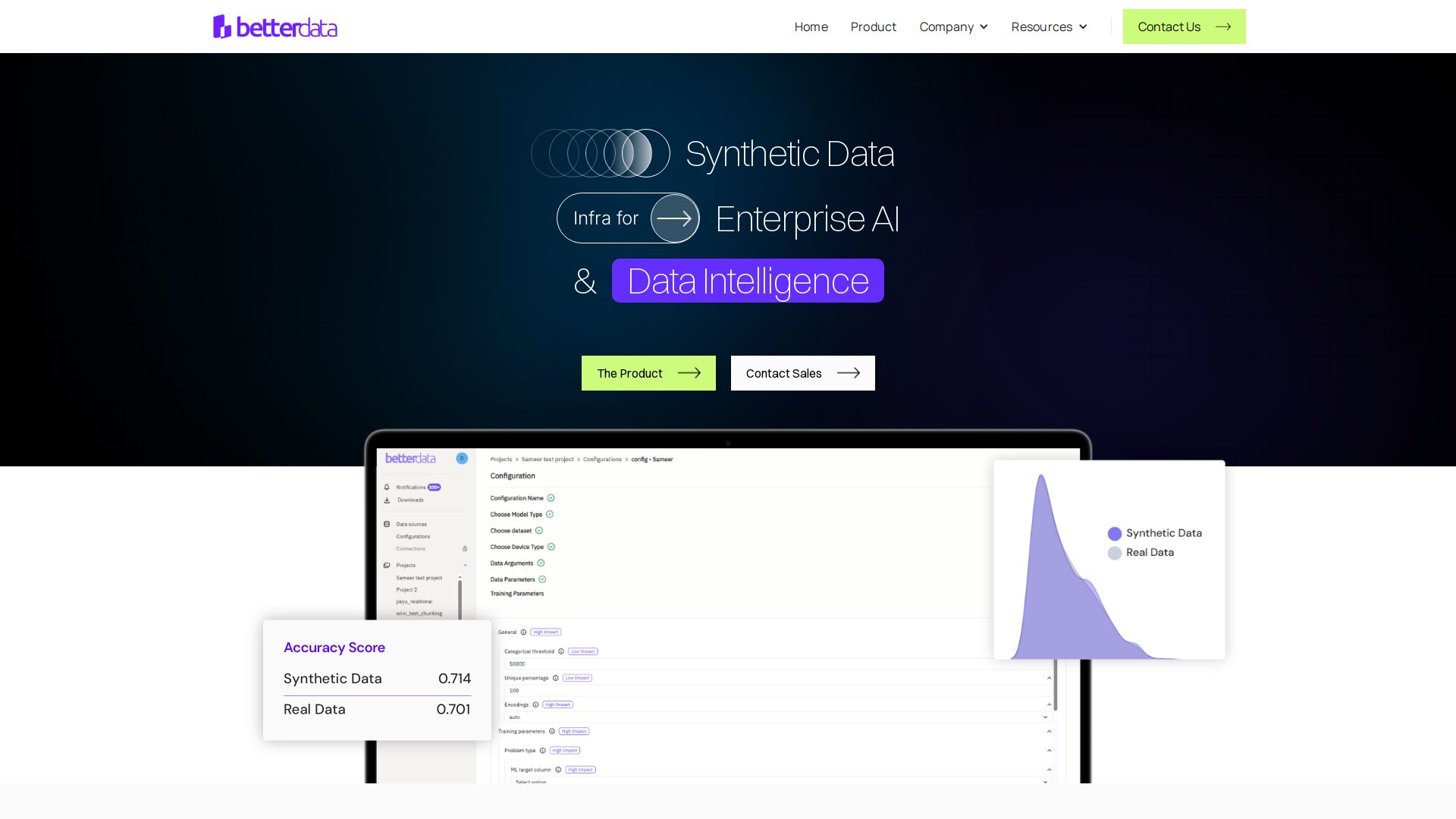Screen dimensions: 1456x819
Task: Click the info icon beside Training parameters
Action: [x=552, y=732]
